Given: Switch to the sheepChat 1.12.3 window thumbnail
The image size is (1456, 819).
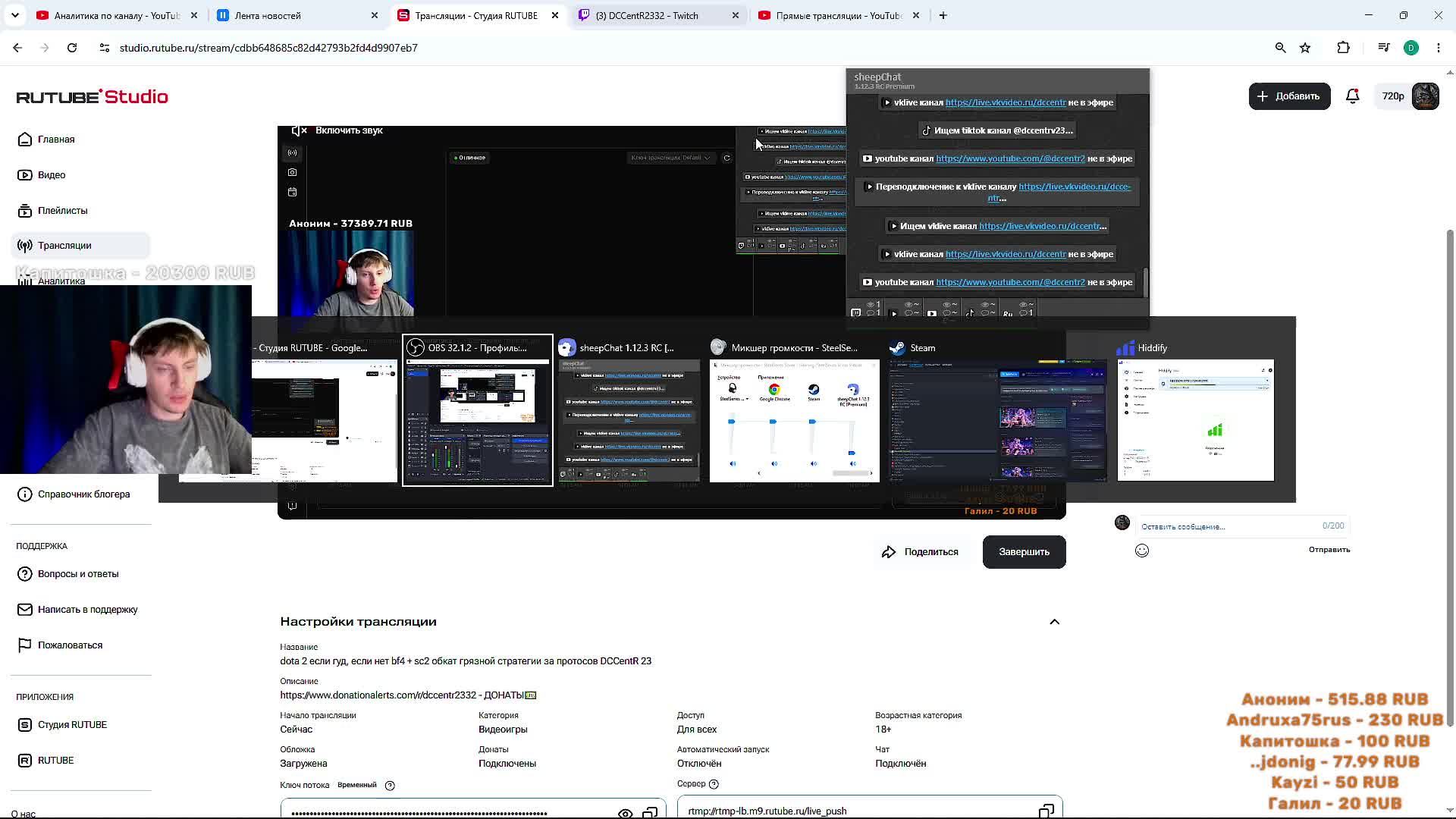Looking at the screenshot, I should point(629,410).
